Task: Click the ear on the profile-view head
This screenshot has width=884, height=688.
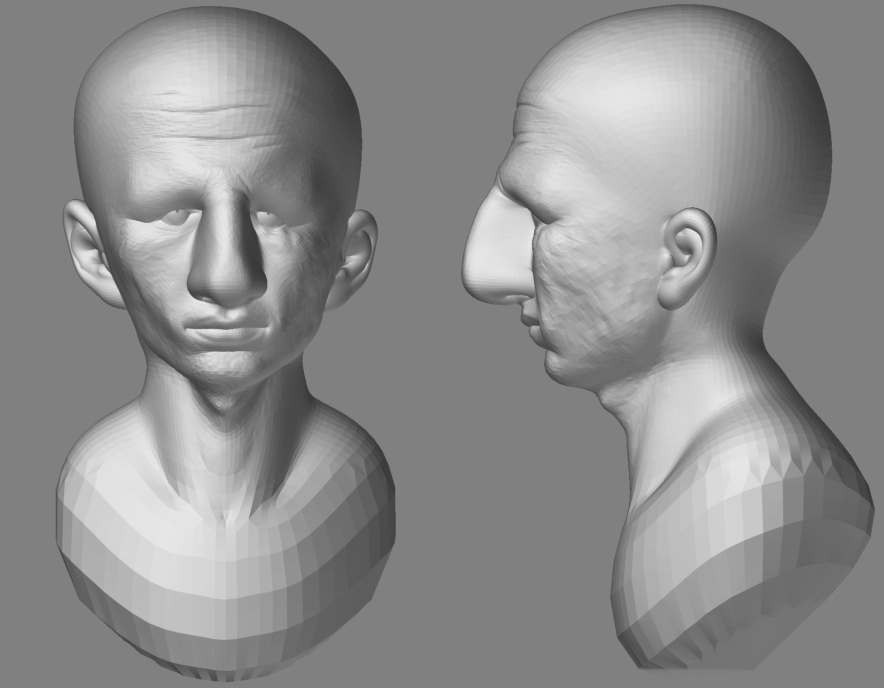Action: point(687,258)
